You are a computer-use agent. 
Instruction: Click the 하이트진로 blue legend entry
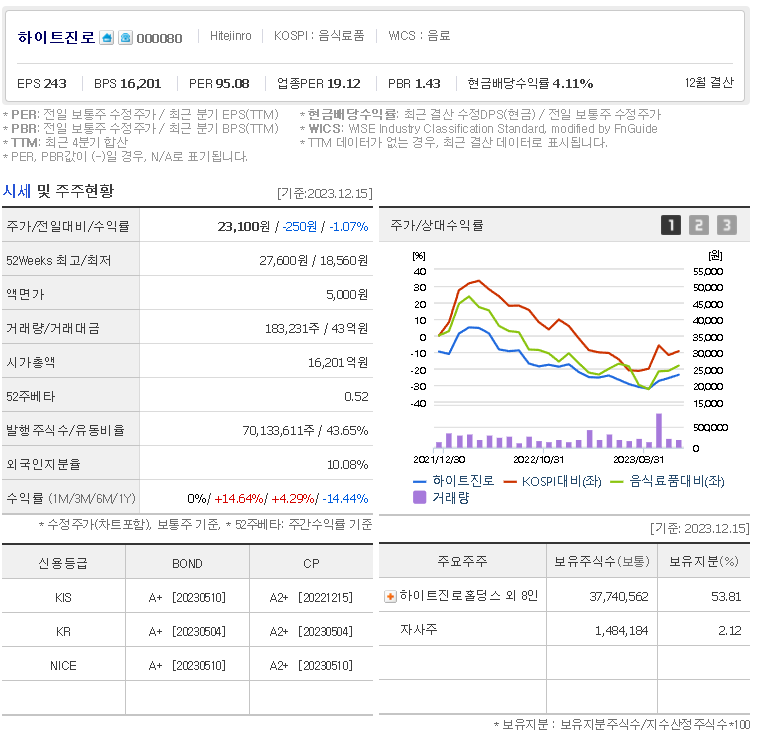pyautogui.click(x=453, y=481)
